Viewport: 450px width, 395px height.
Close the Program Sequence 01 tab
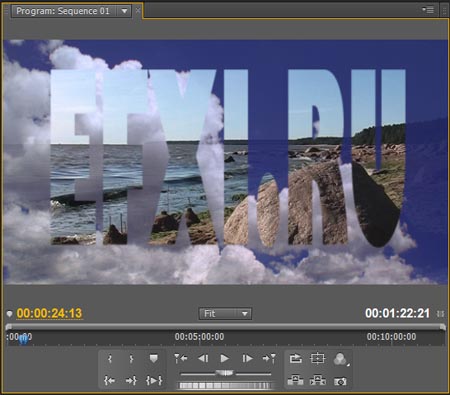pyautogui.click(x=138, y=11)
